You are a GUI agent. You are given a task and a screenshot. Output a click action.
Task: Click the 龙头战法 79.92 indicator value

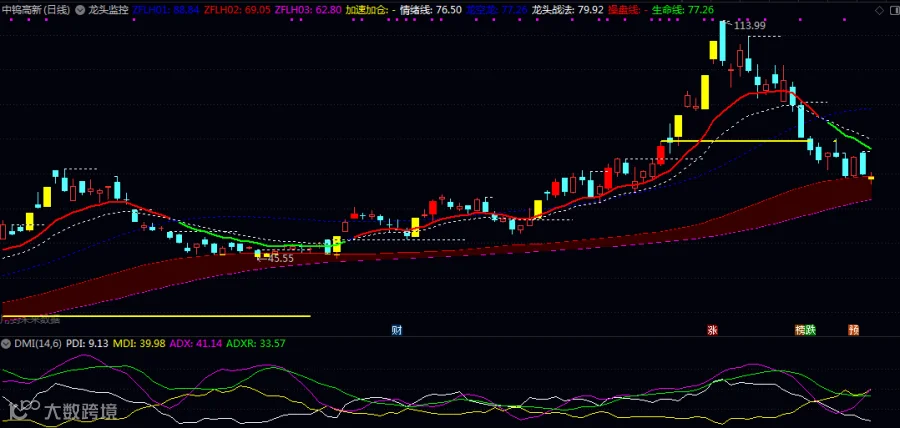pos(567,10)
